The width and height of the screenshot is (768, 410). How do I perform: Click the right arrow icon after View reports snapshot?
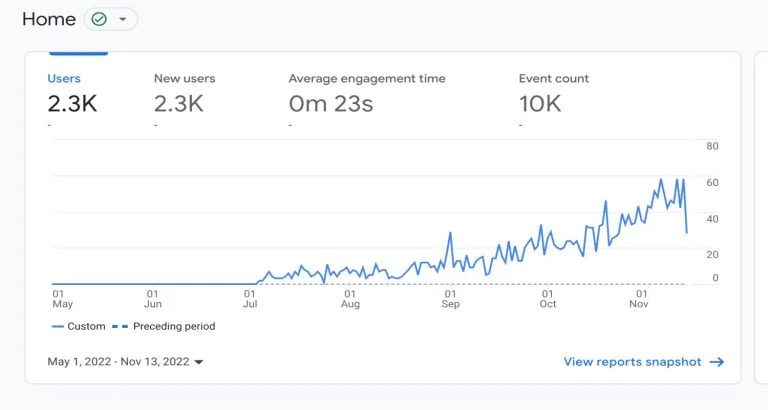pyautogui.click(x=716, y=362)
